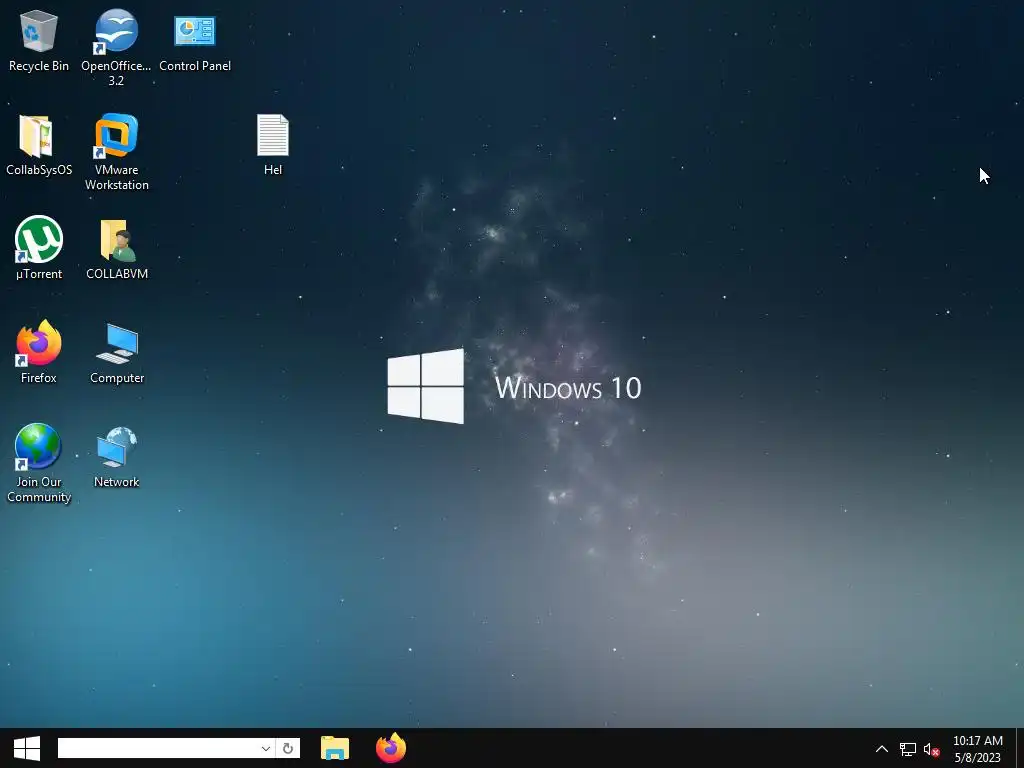Expand the taskbar address bar dropdown

tap(266, 748)
